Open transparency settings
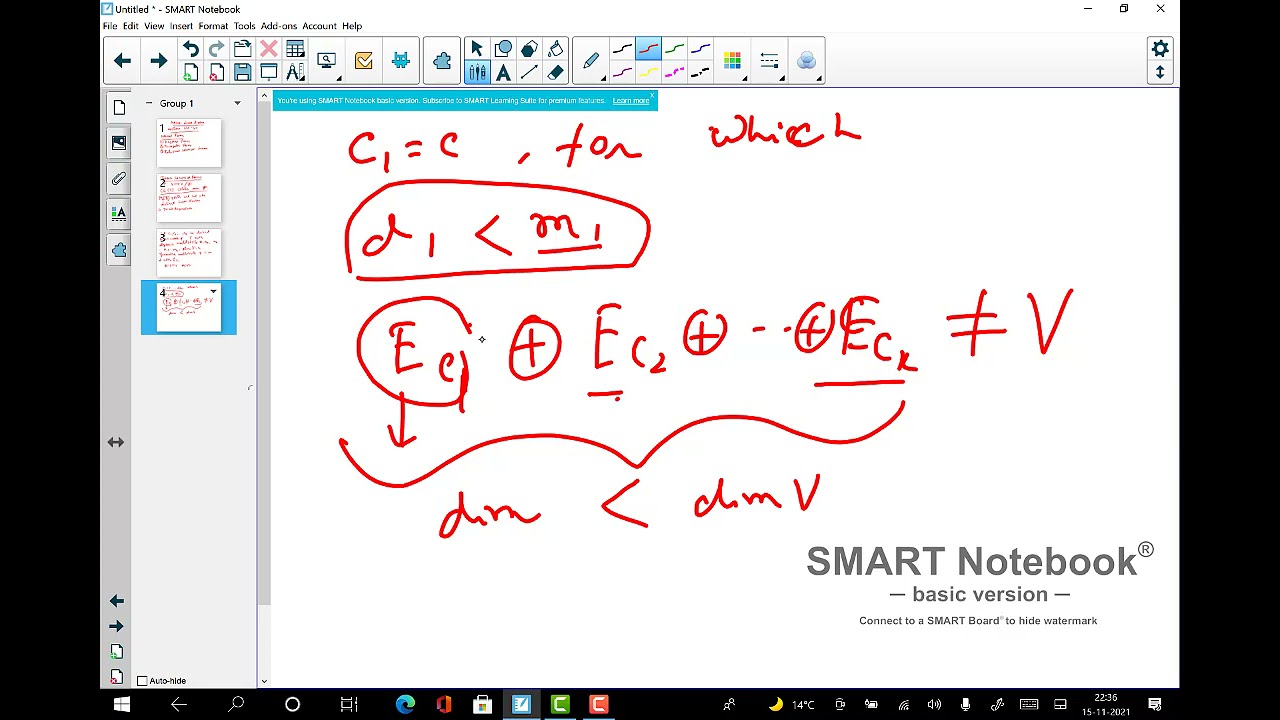1280x720 pixels. coord(806,61)
